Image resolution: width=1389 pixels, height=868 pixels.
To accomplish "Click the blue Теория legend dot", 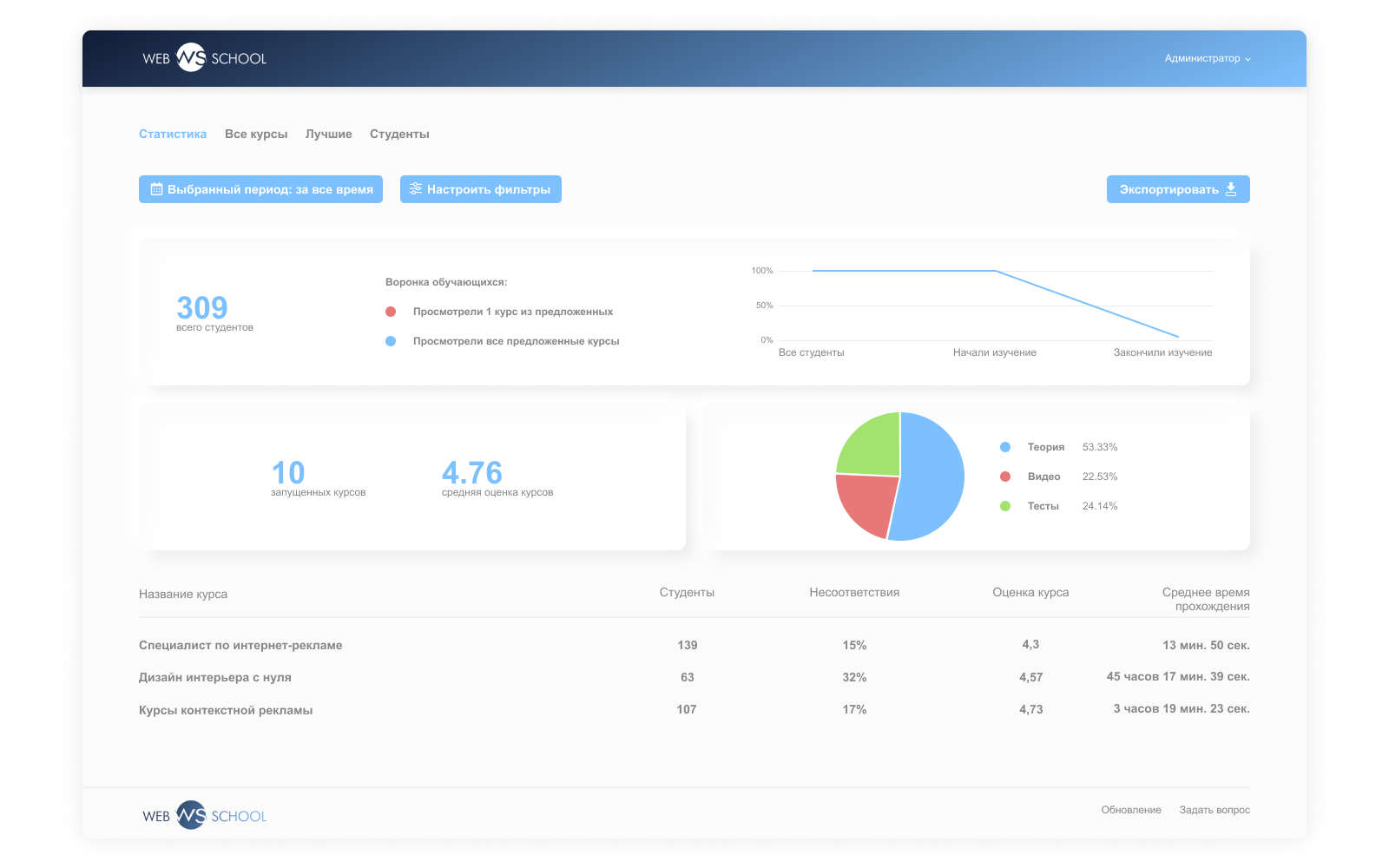I will [x=1005, y=447].
